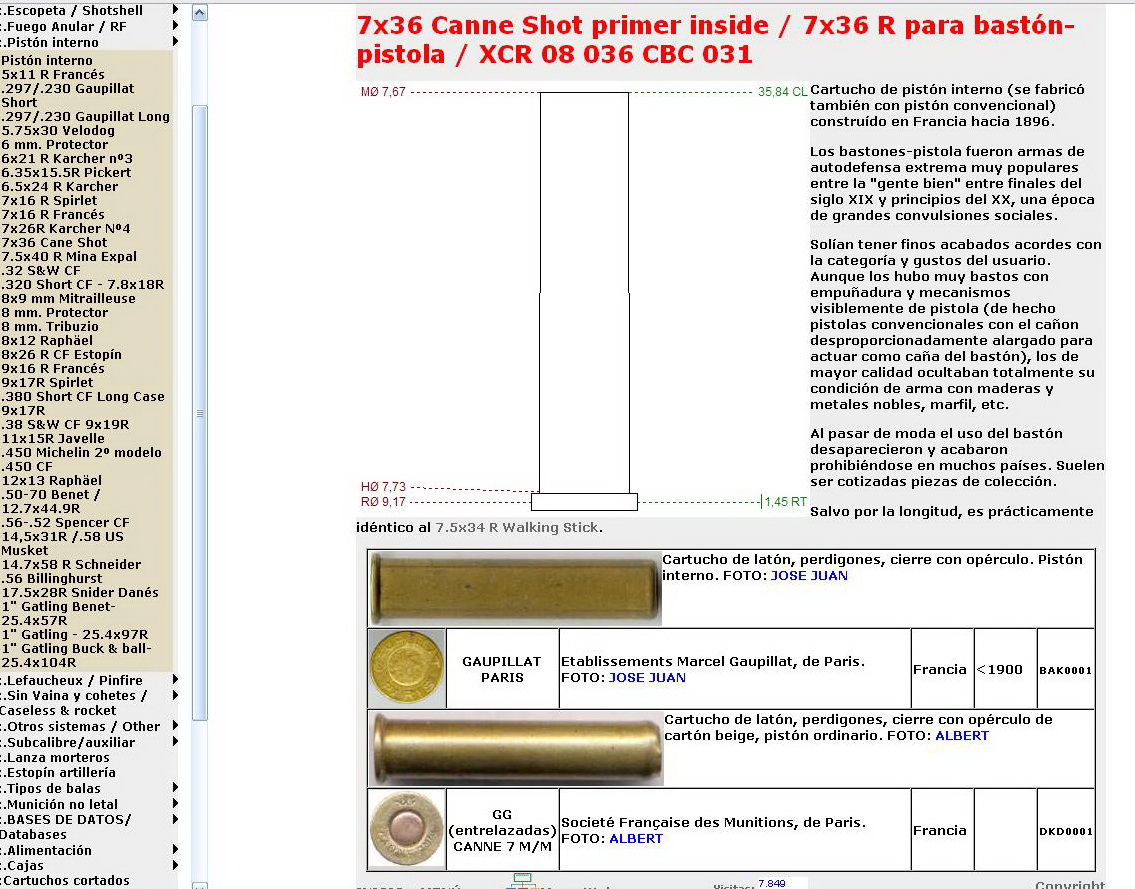Open the Lanza morteros menu item

point(56,757)
